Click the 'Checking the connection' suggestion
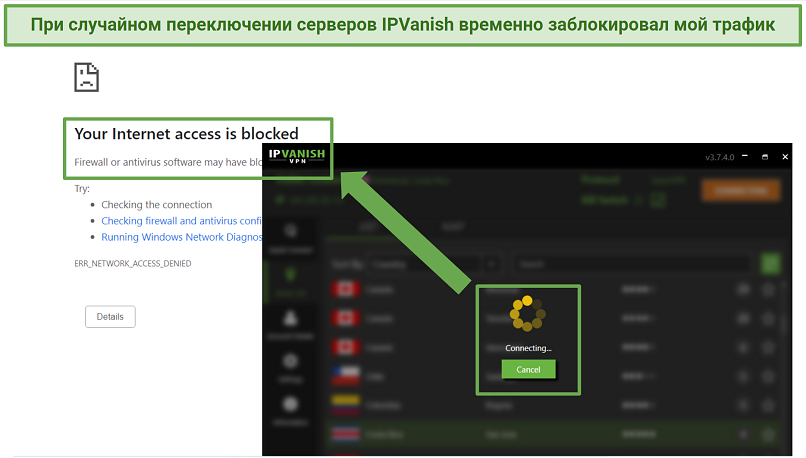806x458 pixels. click(x=156, y=205)
